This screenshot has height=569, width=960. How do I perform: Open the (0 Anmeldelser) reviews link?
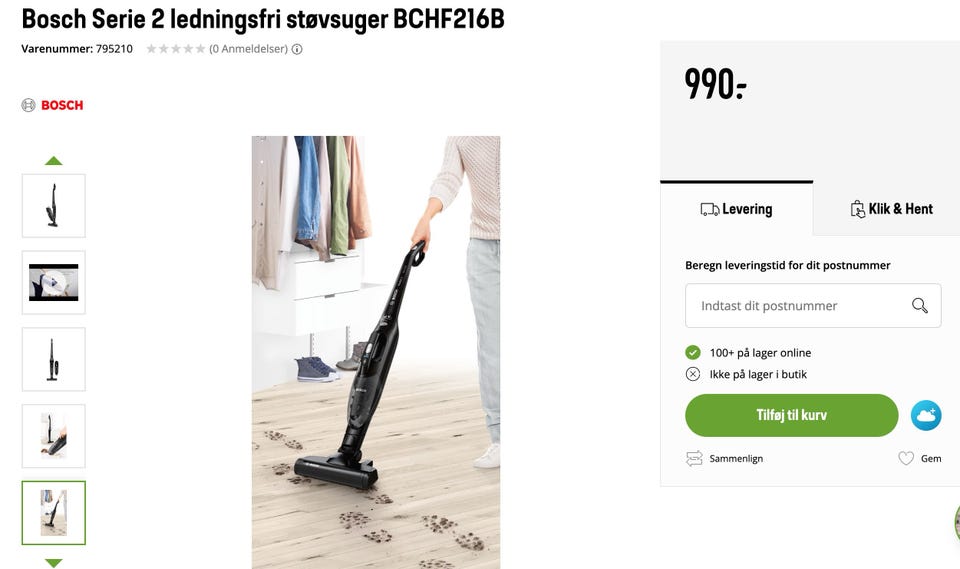pos(248,49)
